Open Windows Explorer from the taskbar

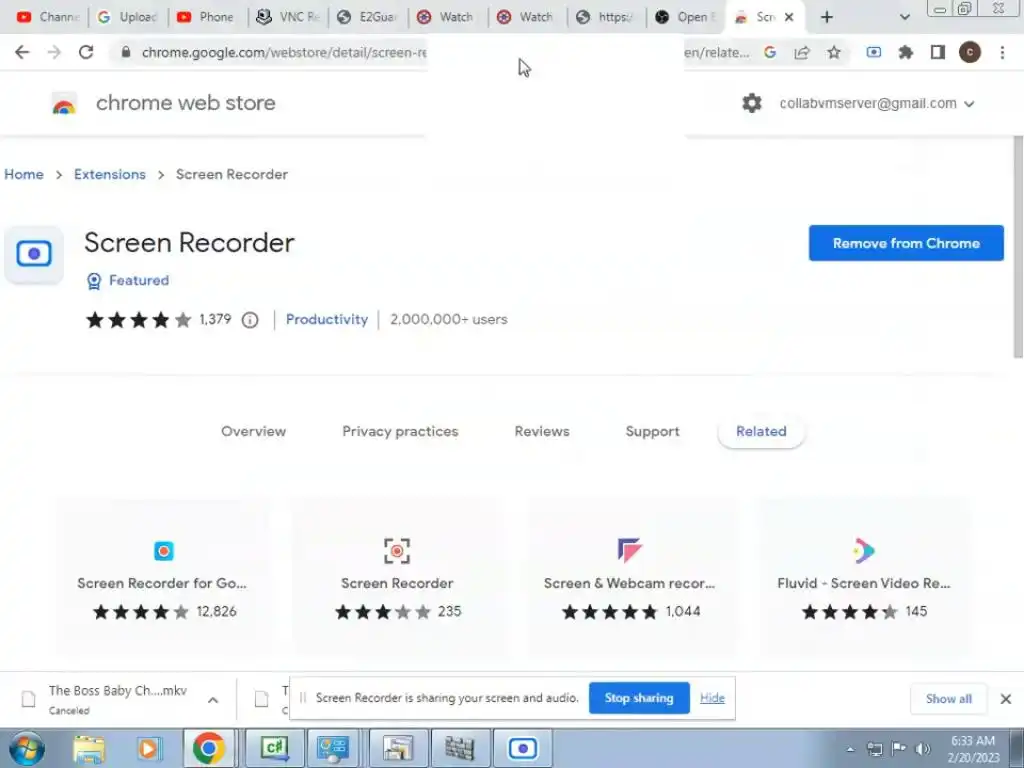(89, 748)
